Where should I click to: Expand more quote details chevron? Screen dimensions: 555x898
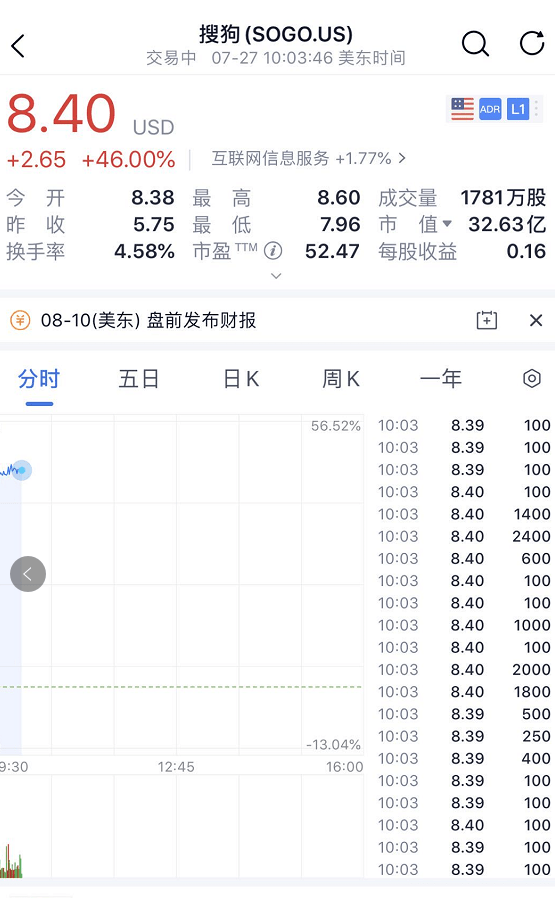pos(276,276)
